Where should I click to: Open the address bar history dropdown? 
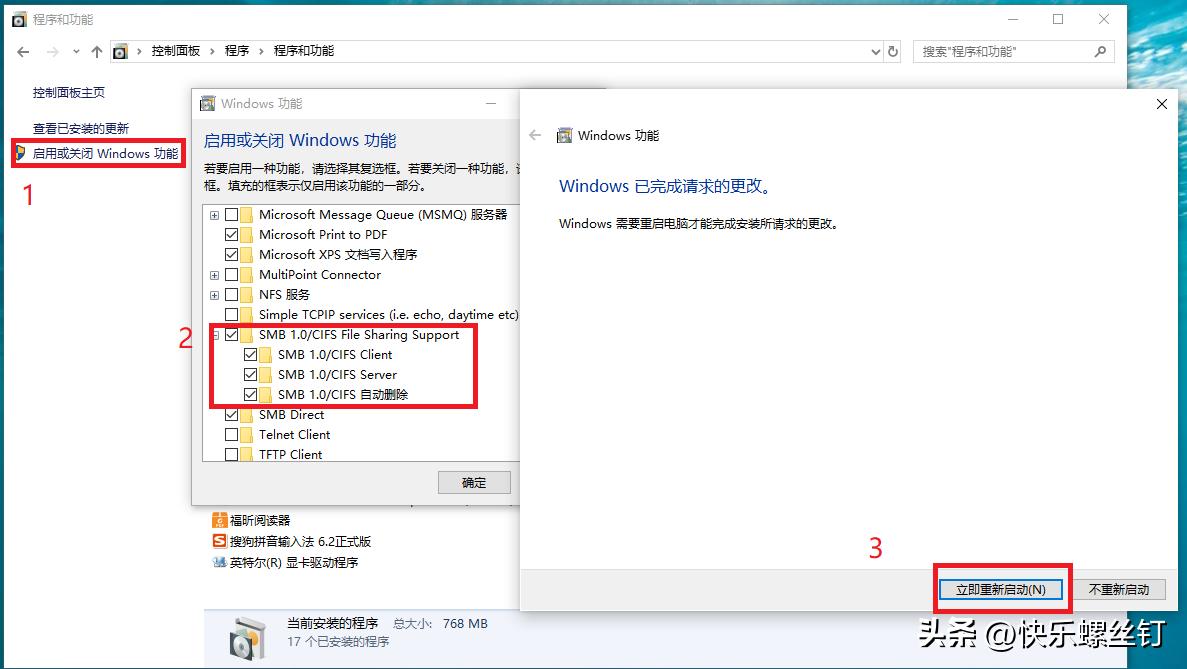click(876, 51)
